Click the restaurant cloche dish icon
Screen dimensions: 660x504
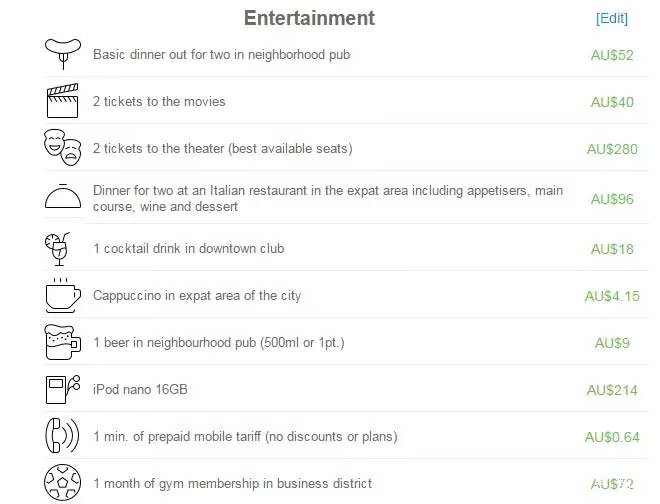pyautogui.click(x=63, y=196)
